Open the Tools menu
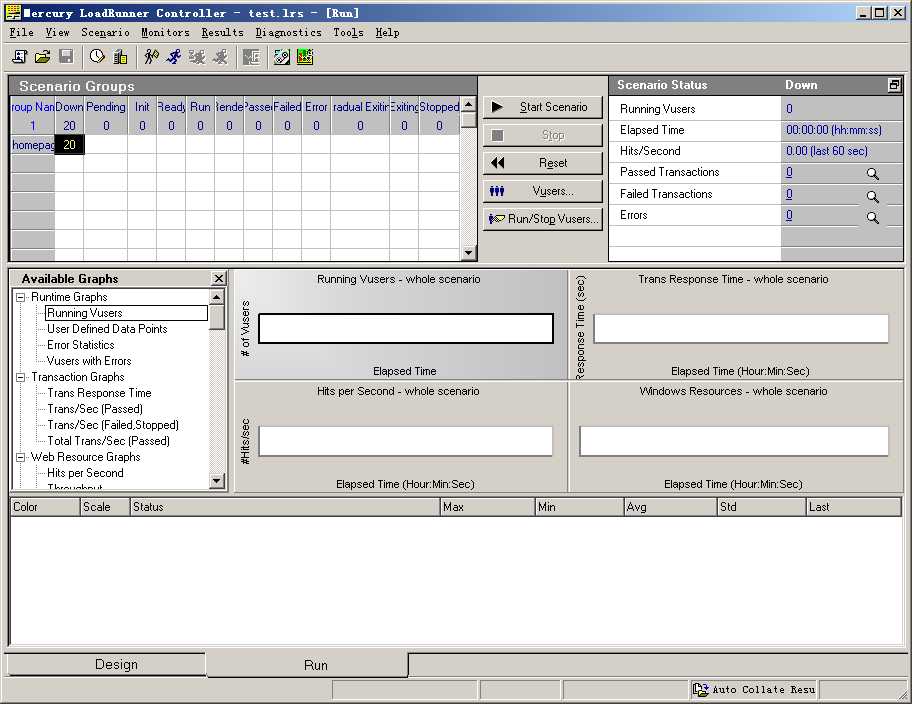 (348, 33)
